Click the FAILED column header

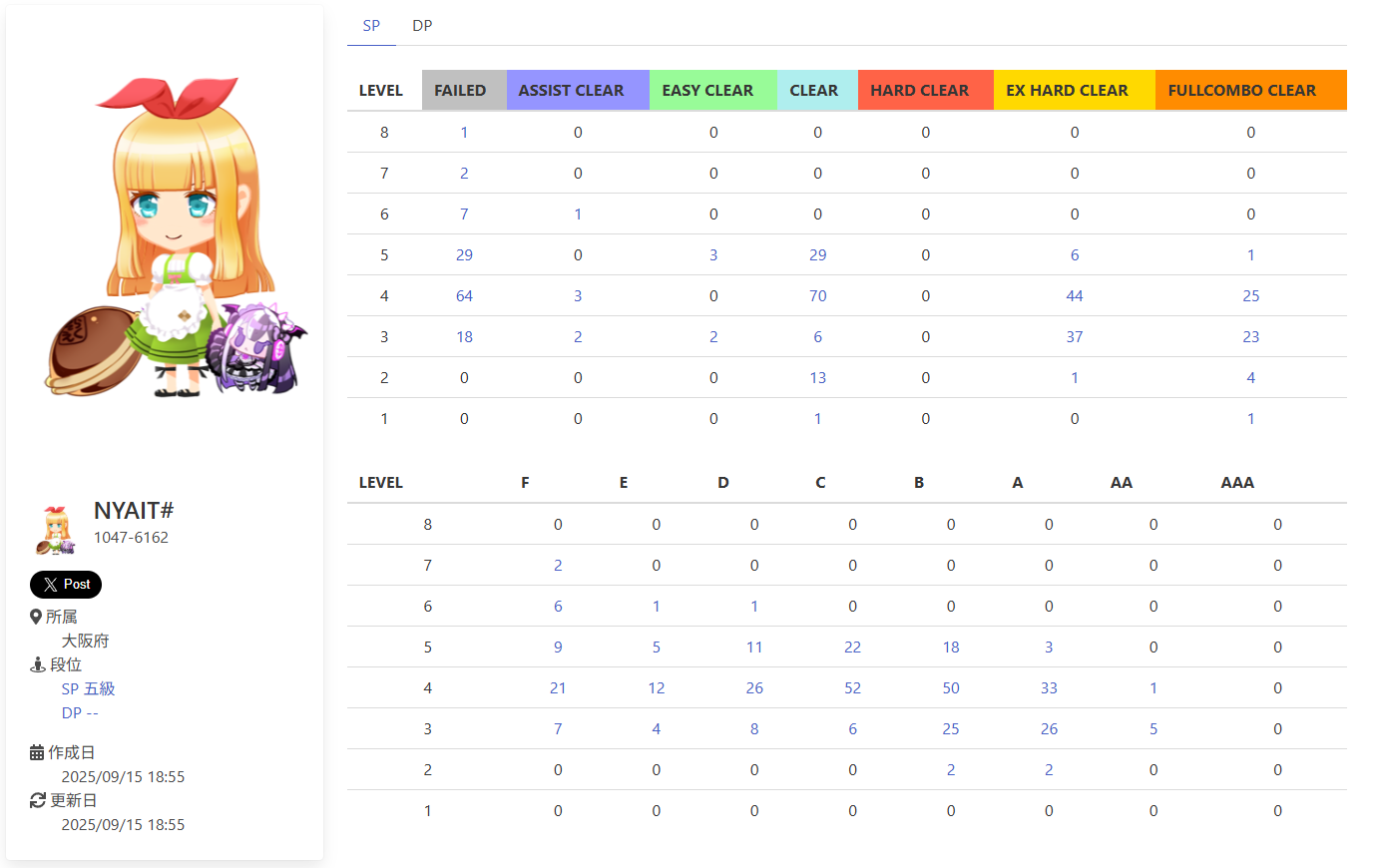tap(460, 90)
